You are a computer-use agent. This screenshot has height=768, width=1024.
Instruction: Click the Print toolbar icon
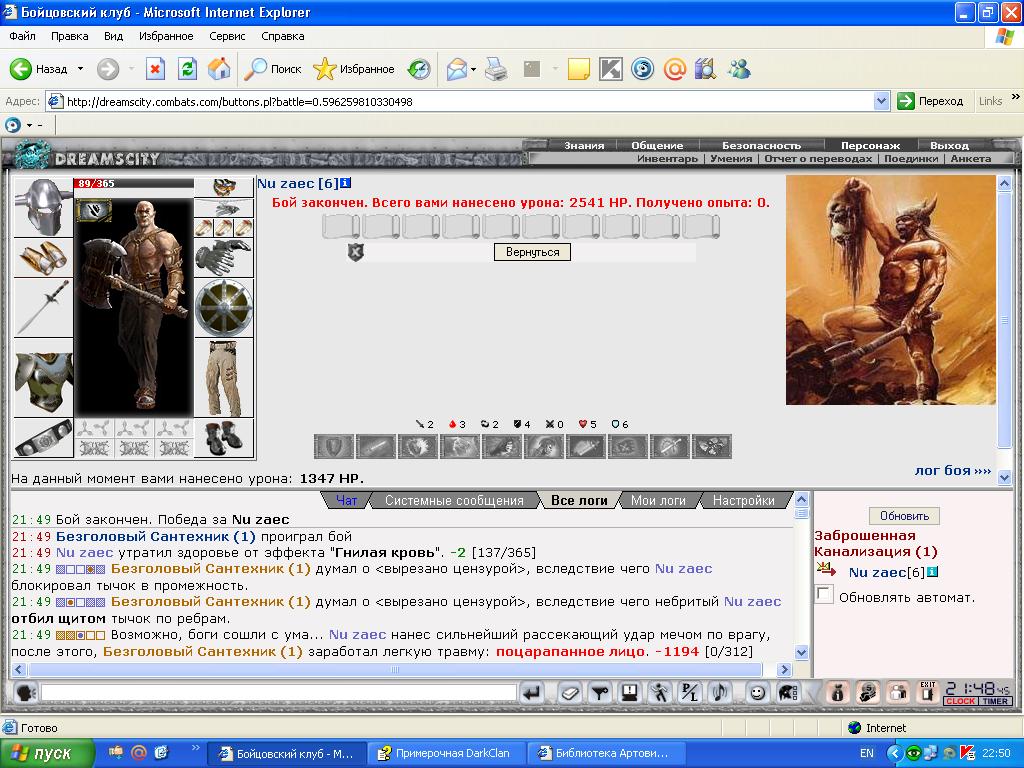pyautogui.click(x=496, y=69)
